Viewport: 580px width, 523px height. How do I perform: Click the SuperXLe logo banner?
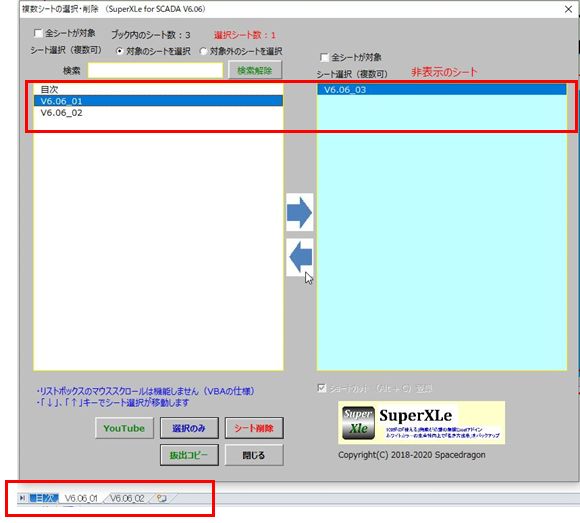[x=421, y=423]
